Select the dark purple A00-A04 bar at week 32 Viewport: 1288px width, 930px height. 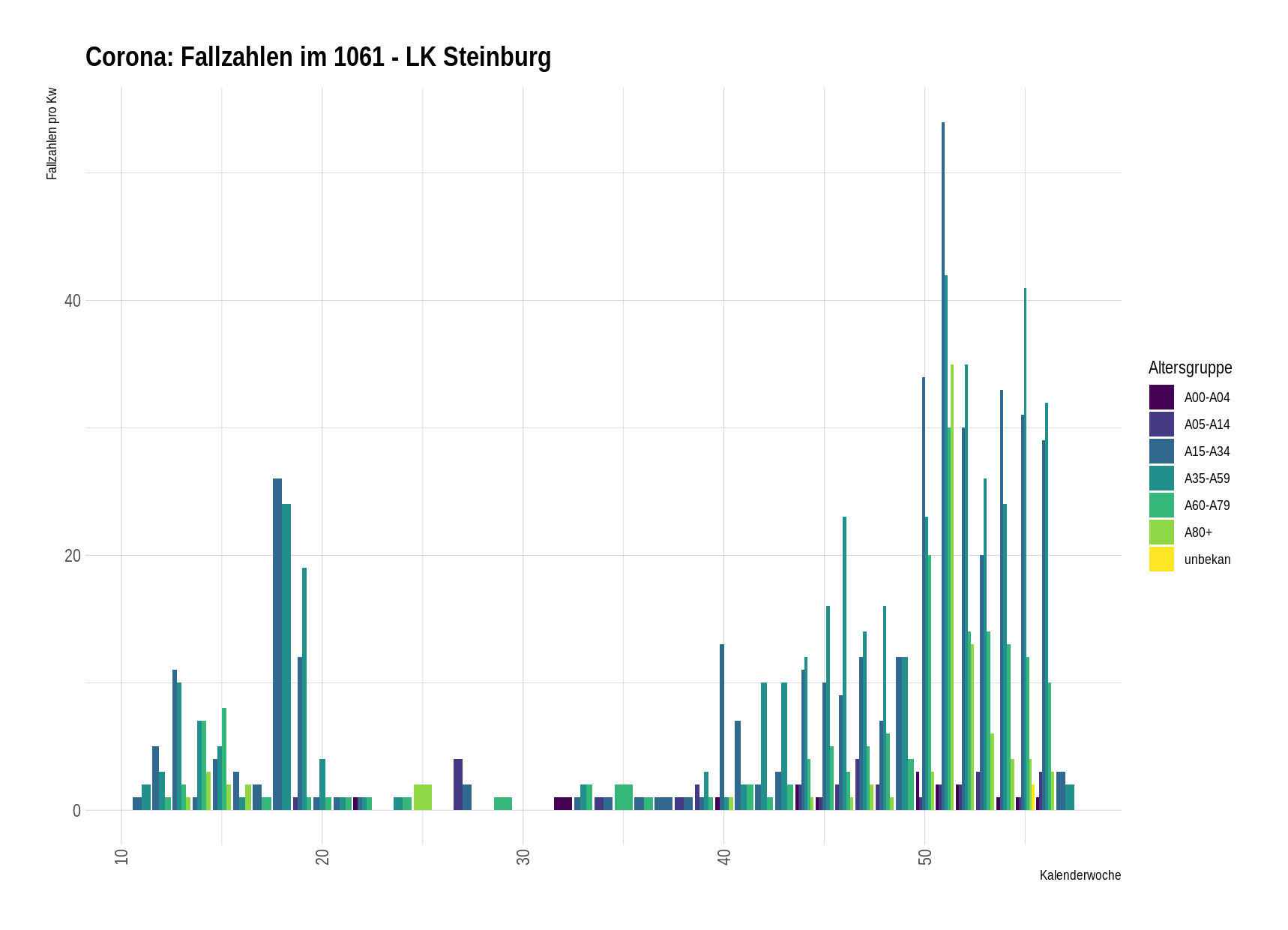click(563, 803)
